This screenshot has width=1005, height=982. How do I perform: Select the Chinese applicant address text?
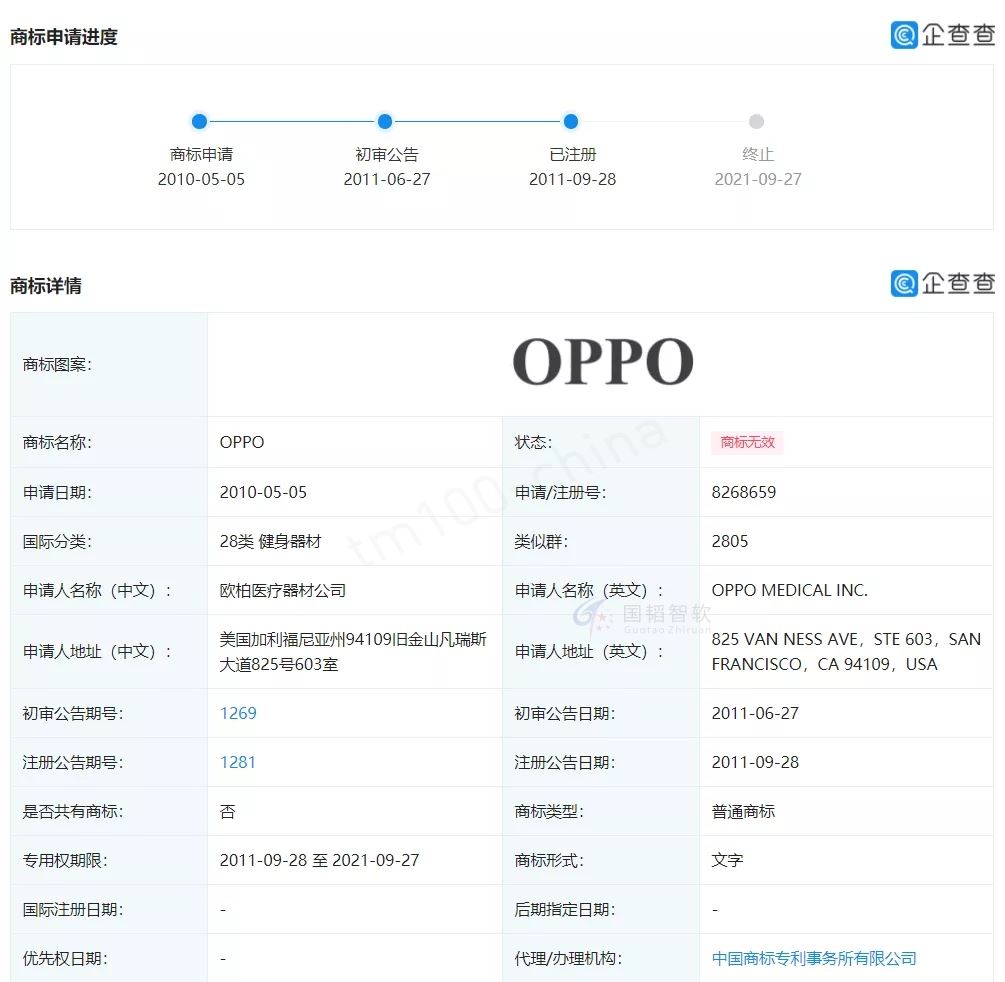pyautogui.click(x=353, y=652)
